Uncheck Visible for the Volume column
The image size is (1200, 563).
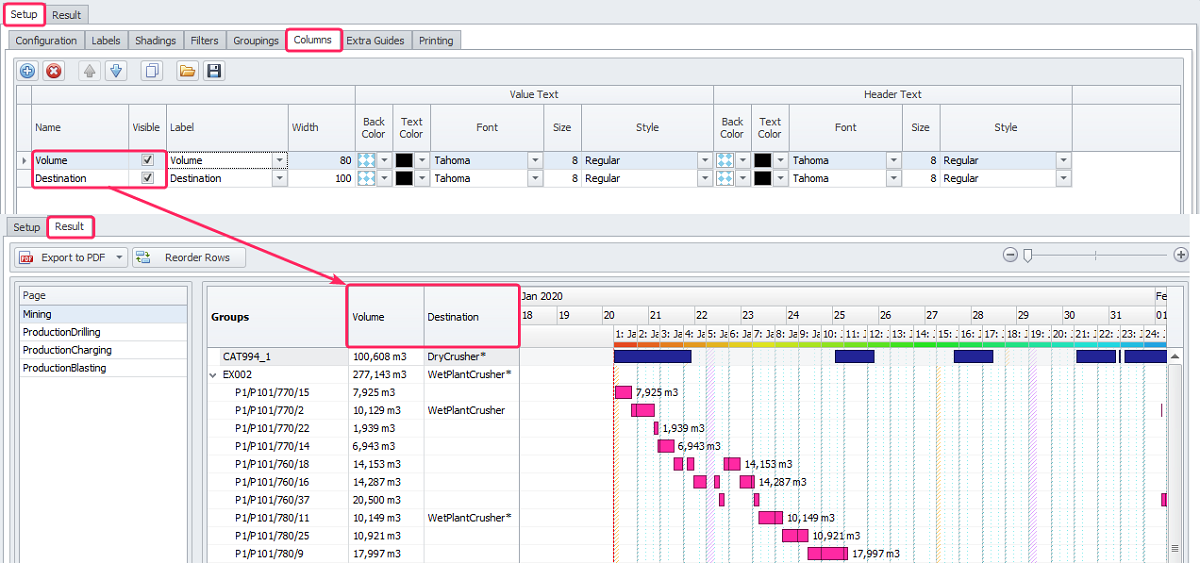148,160
